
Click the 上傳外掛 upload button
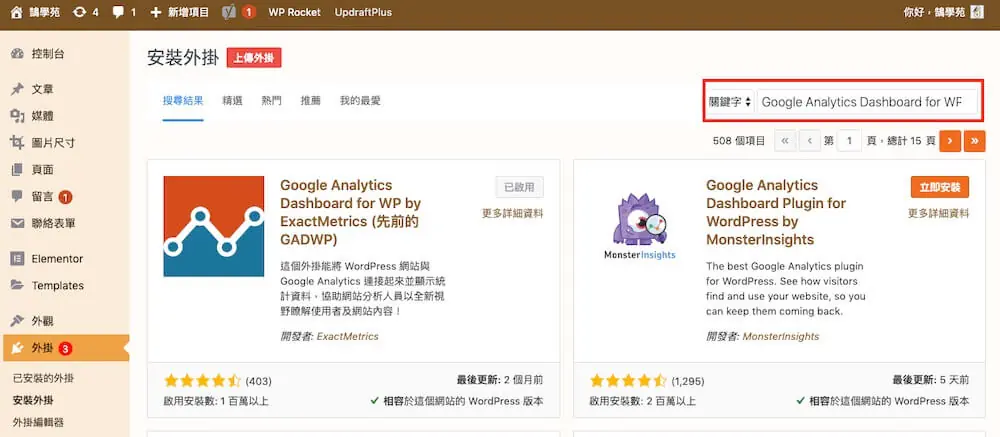tap(254, 57)
